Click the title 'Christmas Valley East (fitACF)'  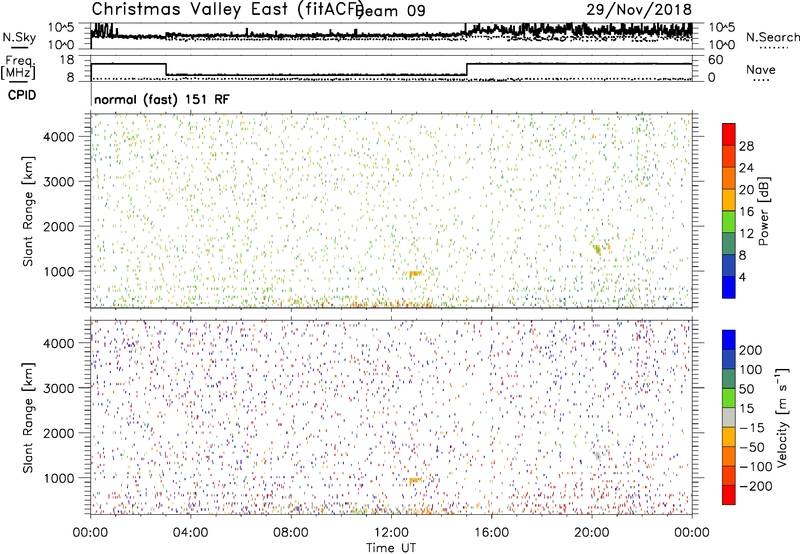(227, 10)
